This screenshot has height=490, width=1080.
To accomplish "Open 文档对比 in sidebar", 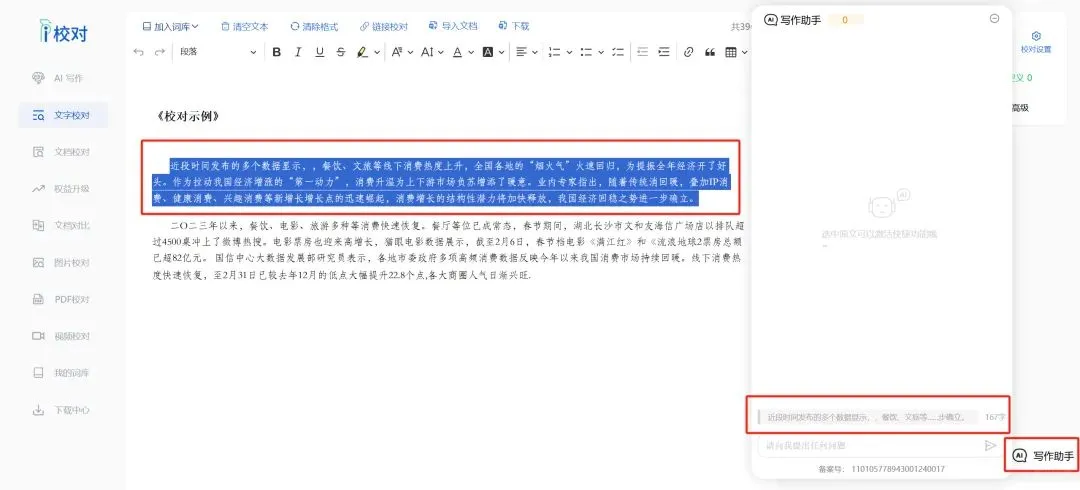I will point(62,225).
